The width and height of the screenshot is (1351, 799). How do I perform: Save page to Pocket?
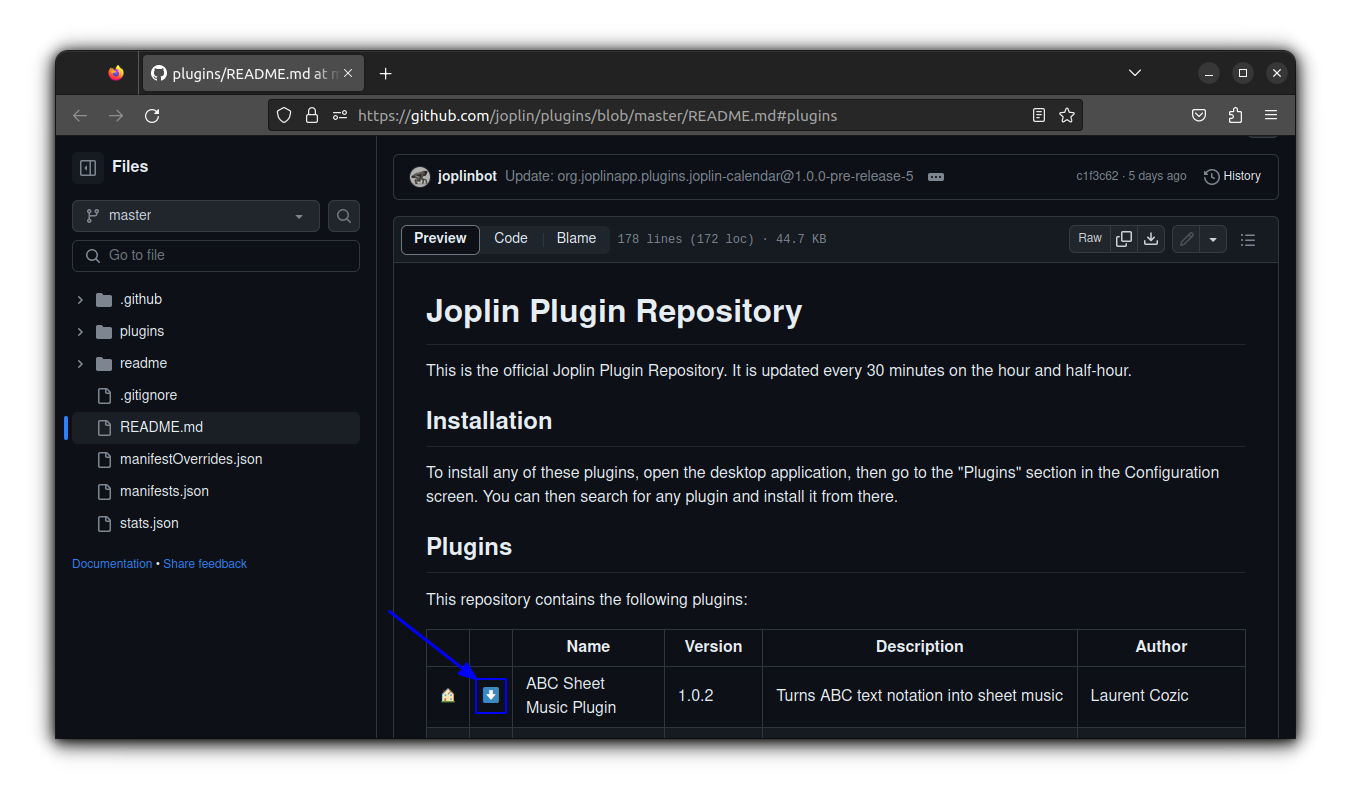(x=1199, y=115)
